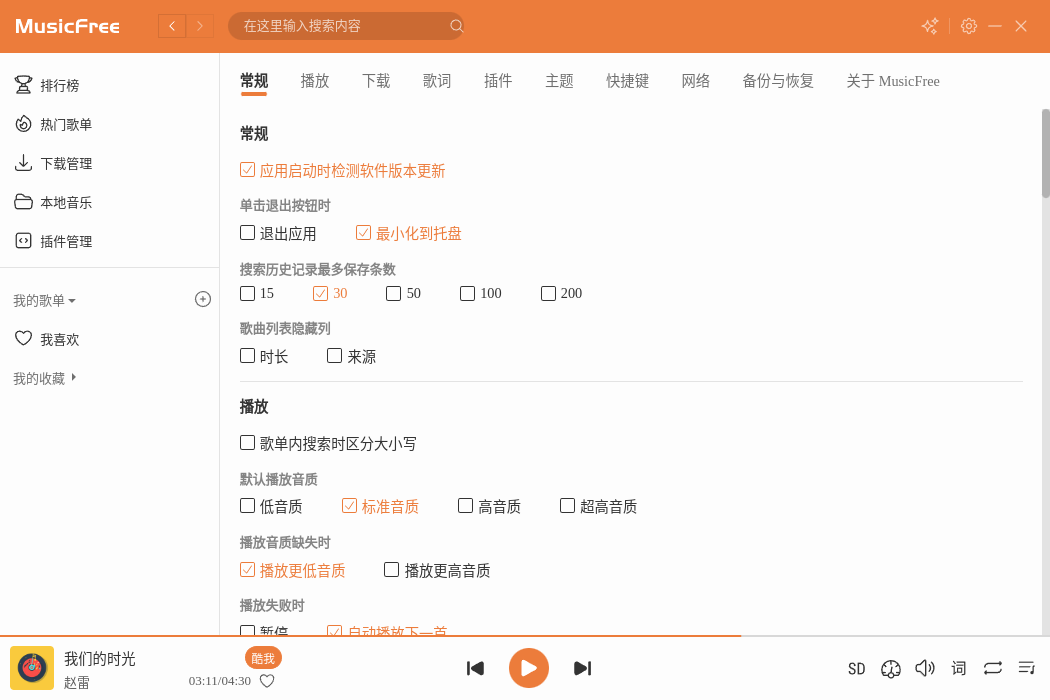Add new playlist with plus icon
The image size is (1050, 700).
click(203, 299)
